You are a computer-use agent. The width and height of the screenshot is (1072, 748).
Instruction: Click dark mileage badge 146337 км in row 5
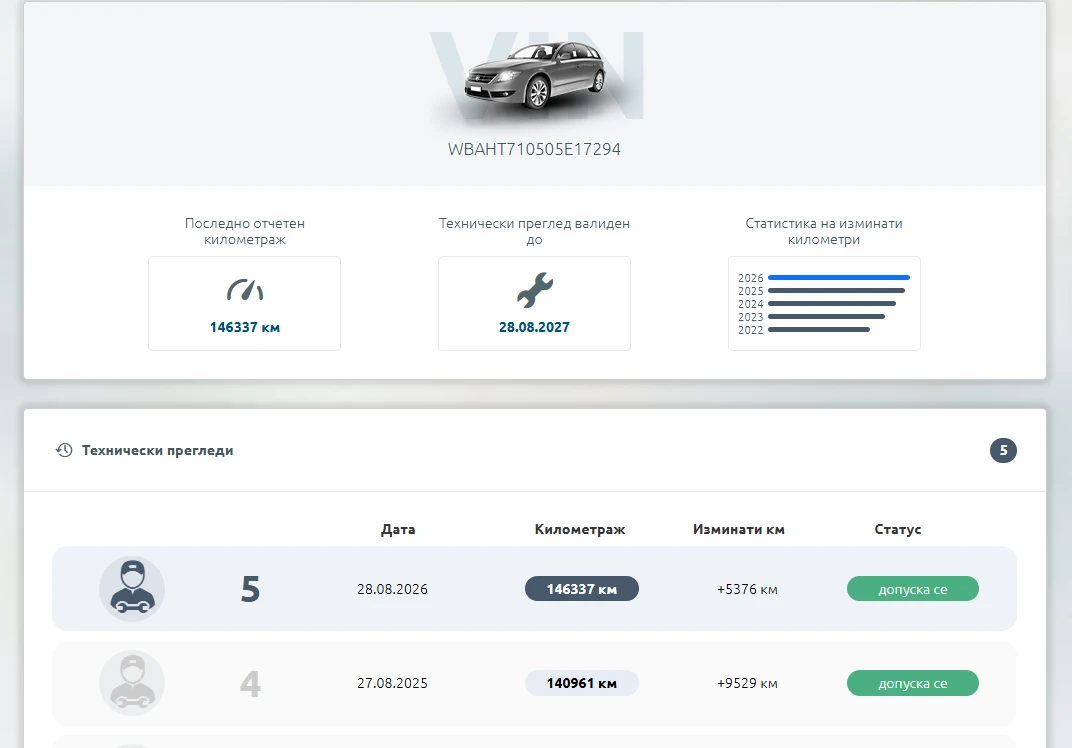click(x=582, y=589)
